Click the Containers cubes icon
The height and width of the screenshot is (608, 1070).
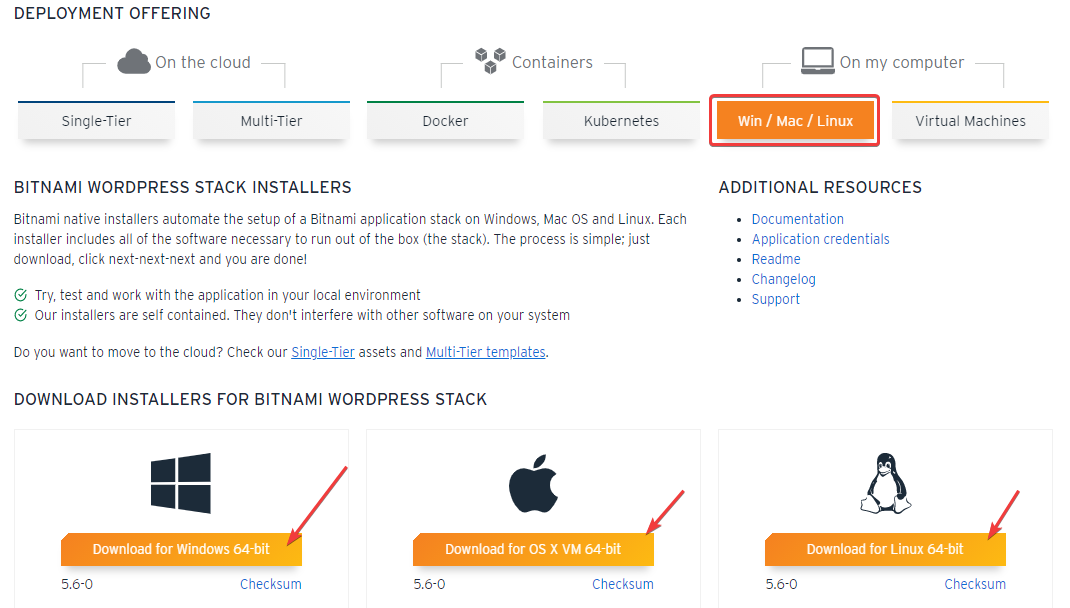click(x=490, y=60)
